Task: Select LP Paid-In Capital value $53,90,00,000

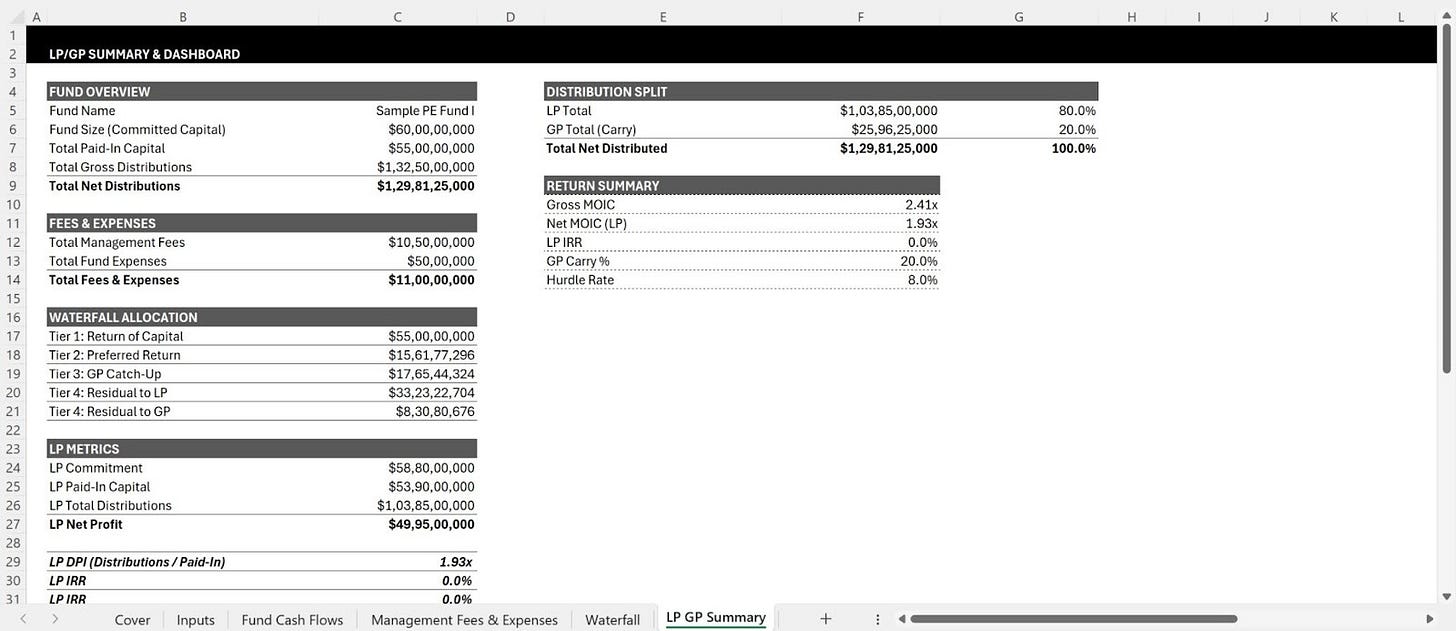Action: point(431,487)
